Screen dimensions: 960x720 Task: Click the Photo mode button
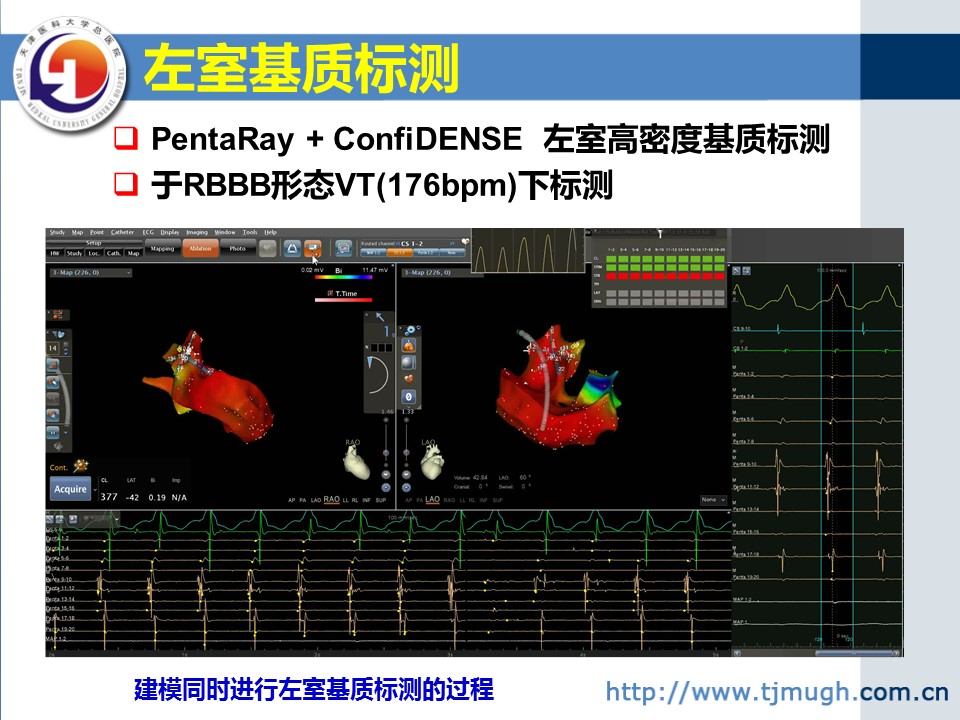tap(238, 249)
